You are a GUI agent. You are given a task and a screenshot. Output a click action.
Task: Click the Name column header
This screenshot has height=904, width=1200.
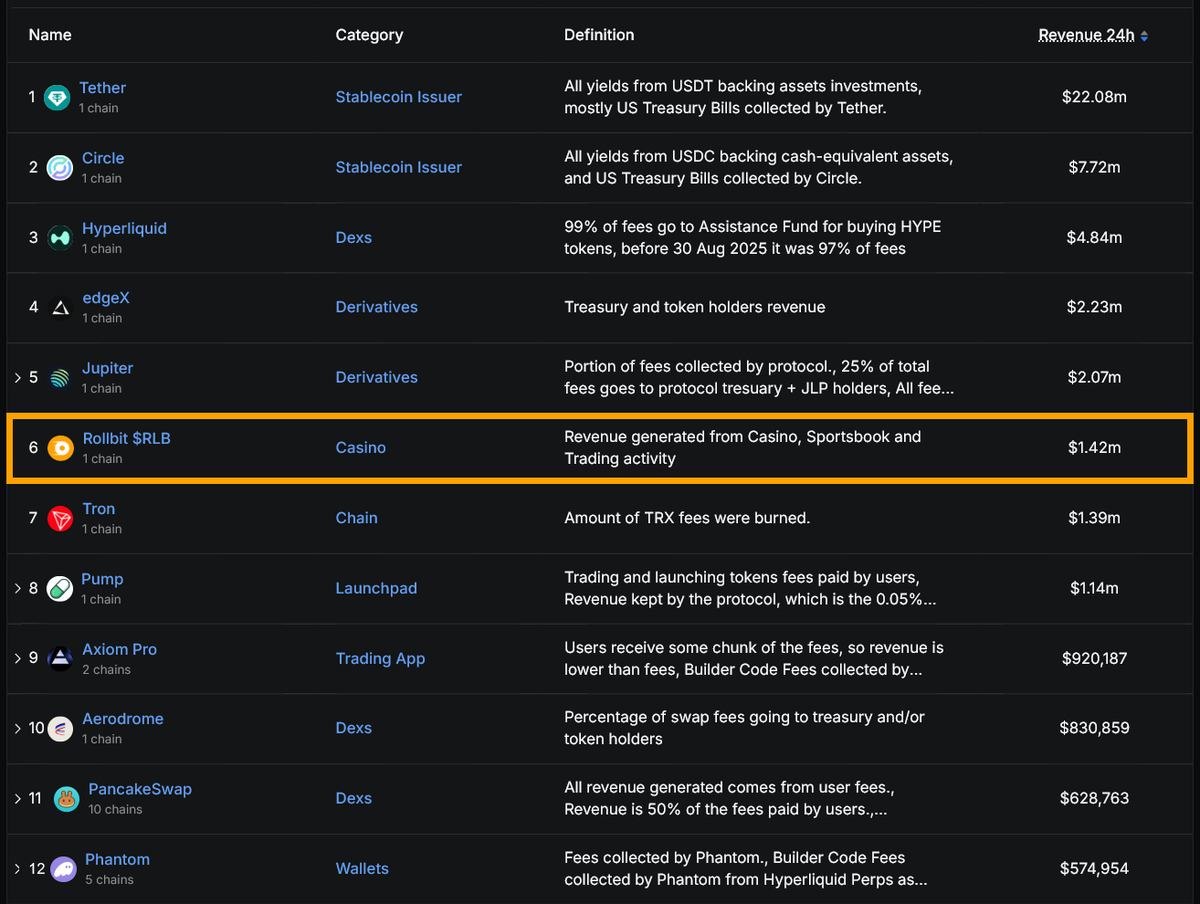pyautogui.click(x=50, y=35)
